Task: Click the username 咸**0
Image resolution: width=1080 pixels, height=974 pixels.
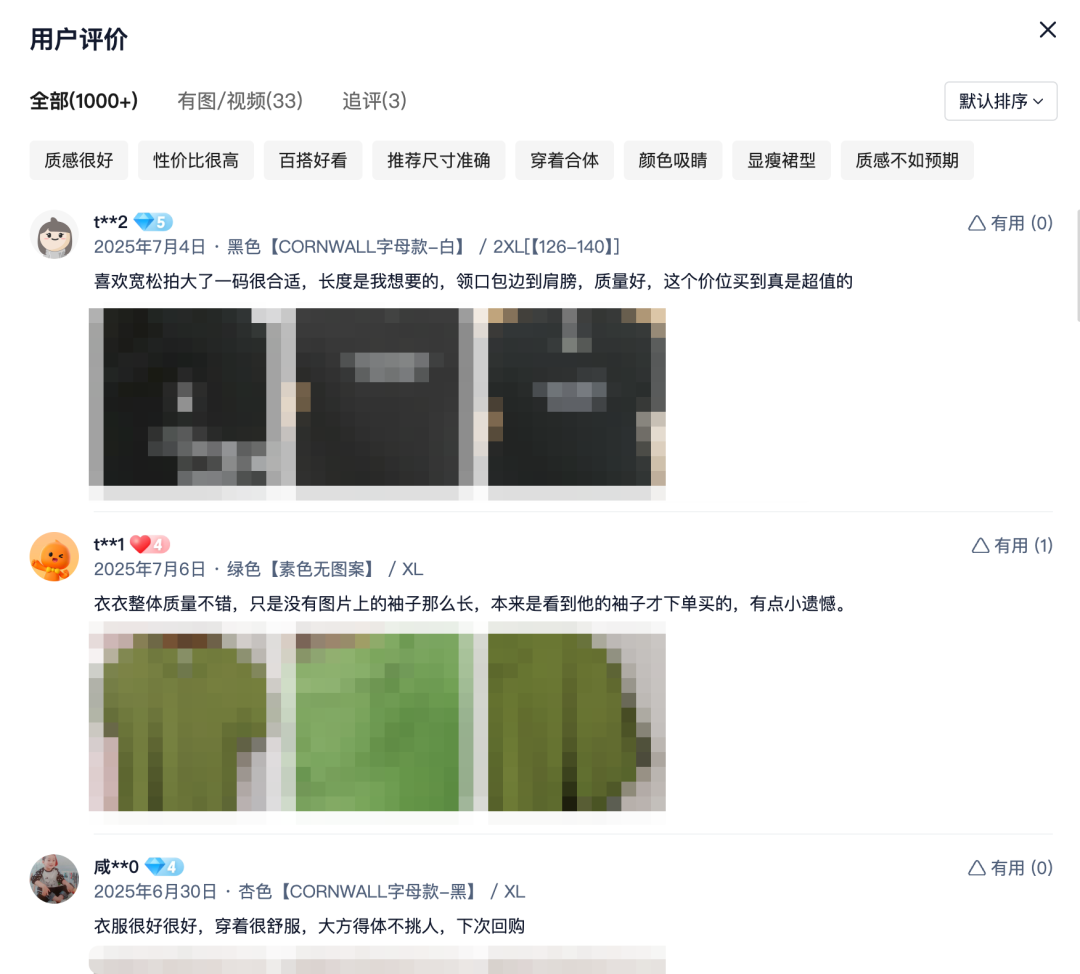Action: point(116,867)
